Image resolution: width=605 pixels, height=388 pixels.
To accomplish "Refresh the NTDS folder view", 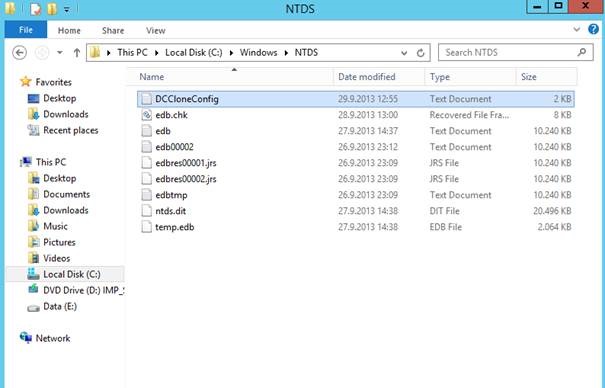I will point(421,52).
